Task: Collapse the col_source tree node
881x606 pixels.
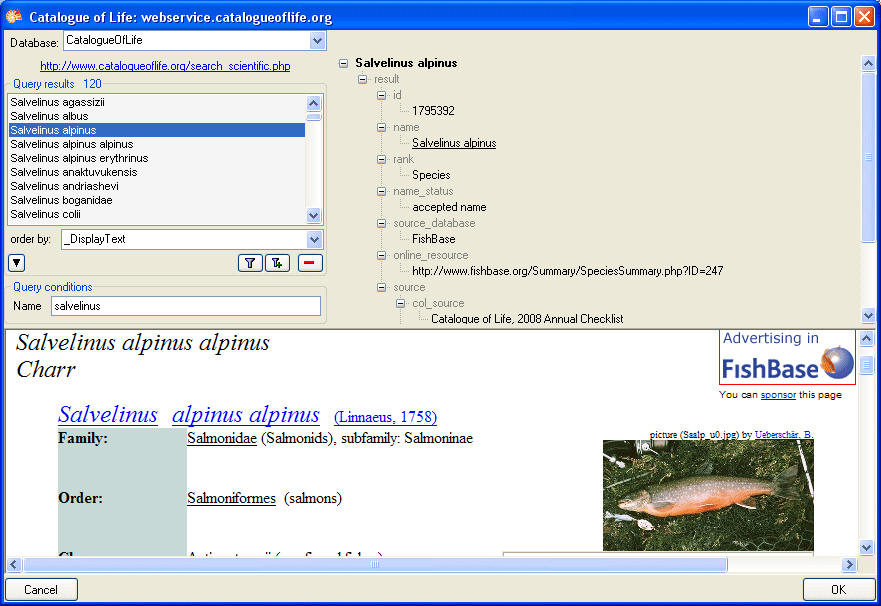Action: pos(401,303)
